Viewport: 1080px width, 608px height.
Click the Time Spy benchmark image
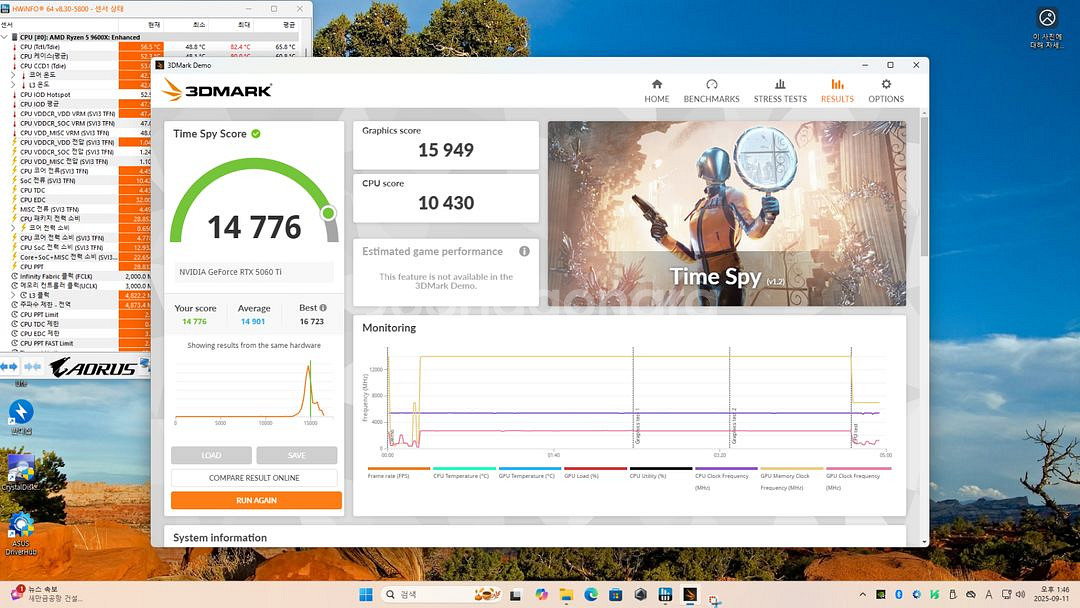pos(727,213)
